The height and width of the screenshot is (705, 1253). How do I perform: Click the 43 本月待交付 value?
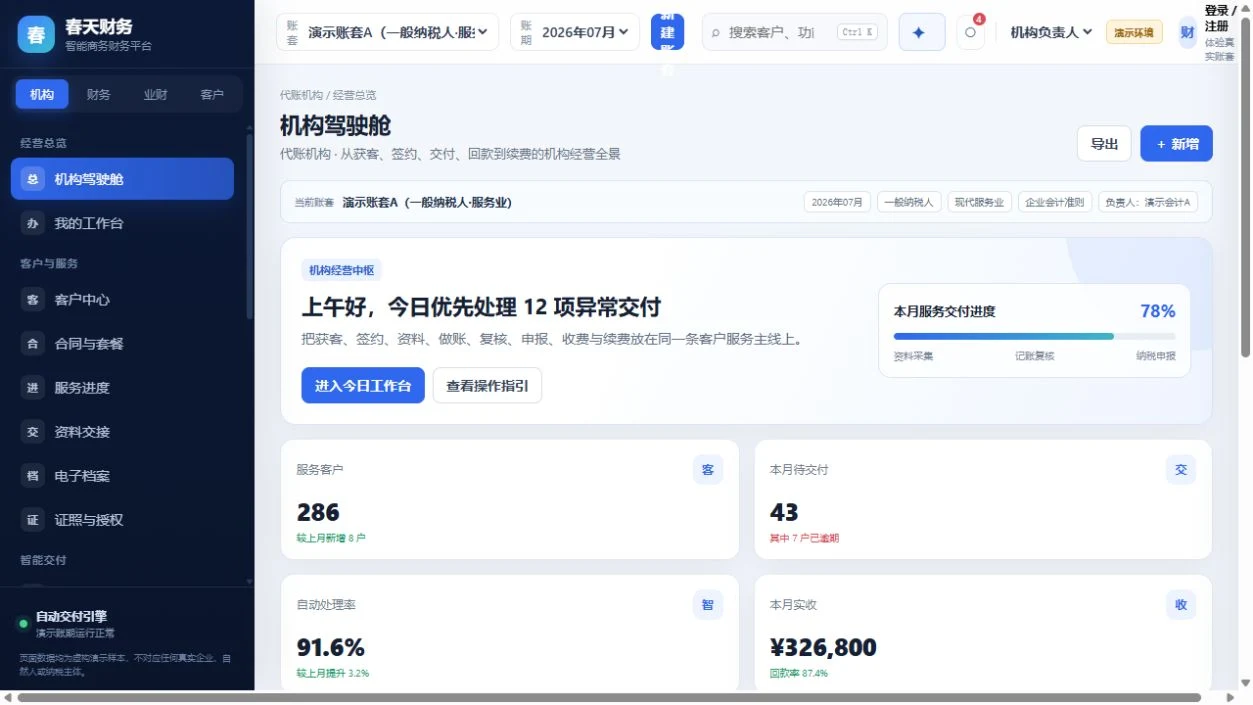(784, 512)
